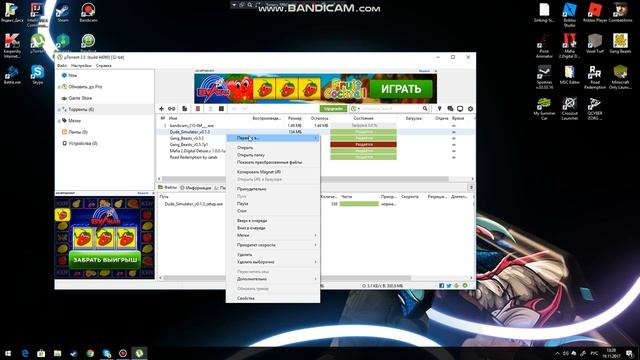Click the uTorrent icon in taskbar
640x360 pixels.
click(x=139, y=353)
